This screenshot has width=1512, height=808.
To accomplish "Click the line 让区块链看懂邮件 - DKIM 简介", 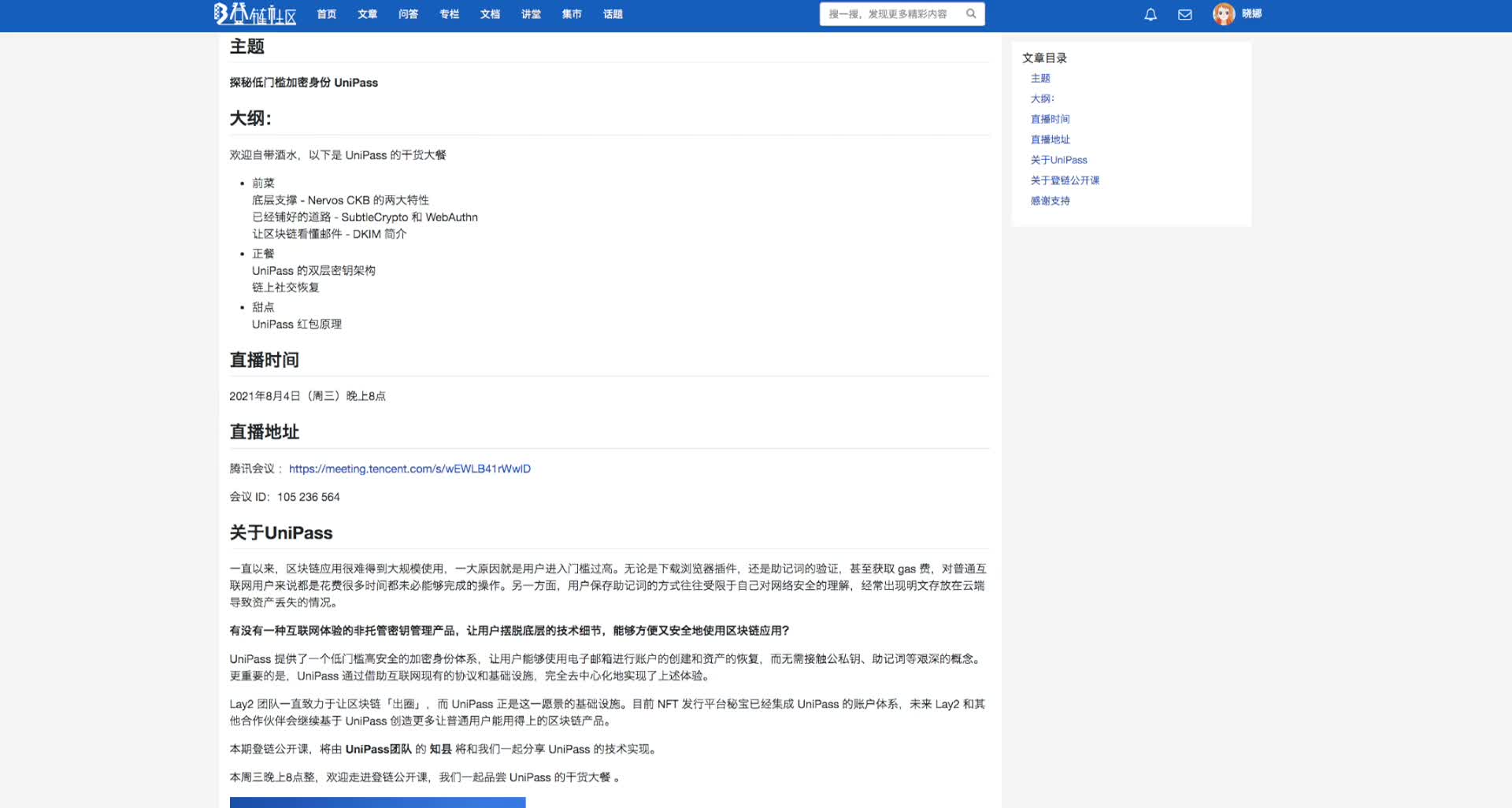I will (x=329, y=234).
